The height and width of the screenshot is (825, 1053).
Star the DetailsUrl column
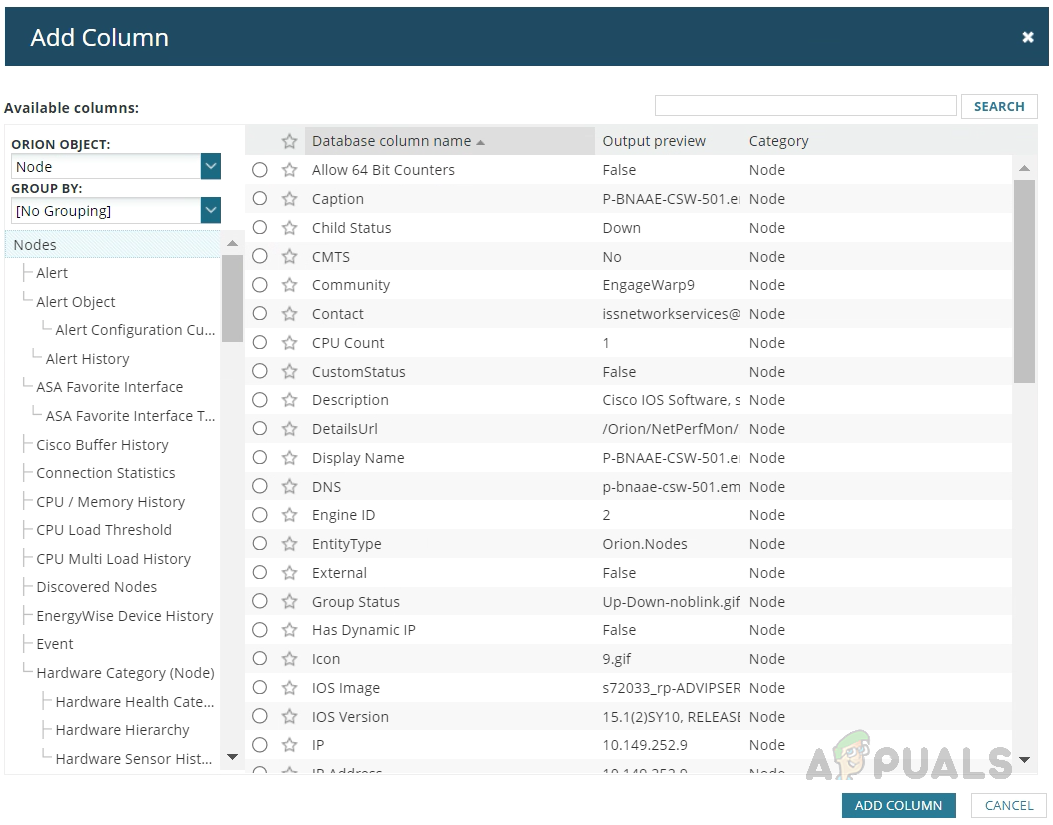click(x=289, y=429)
